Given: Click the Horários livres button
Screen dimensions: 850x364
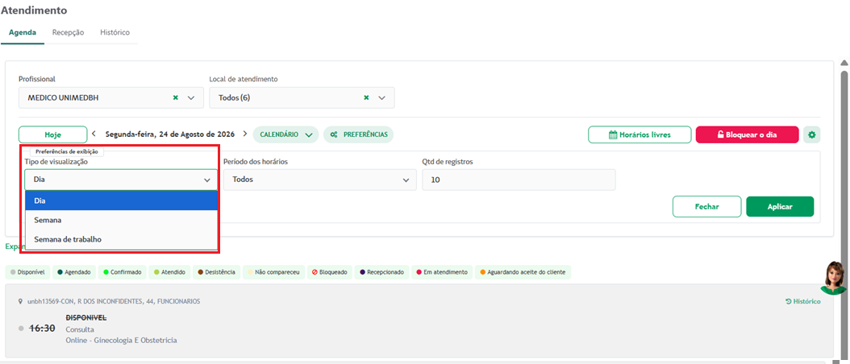Looking at the screenshot, I should (640, 135).
